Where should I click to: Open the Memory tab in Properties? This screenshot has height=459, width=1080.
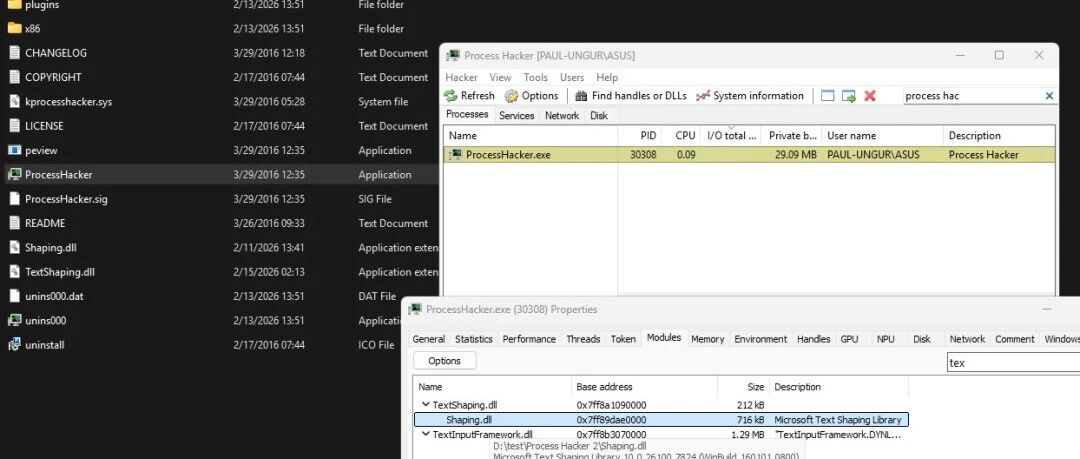[707, 339]
